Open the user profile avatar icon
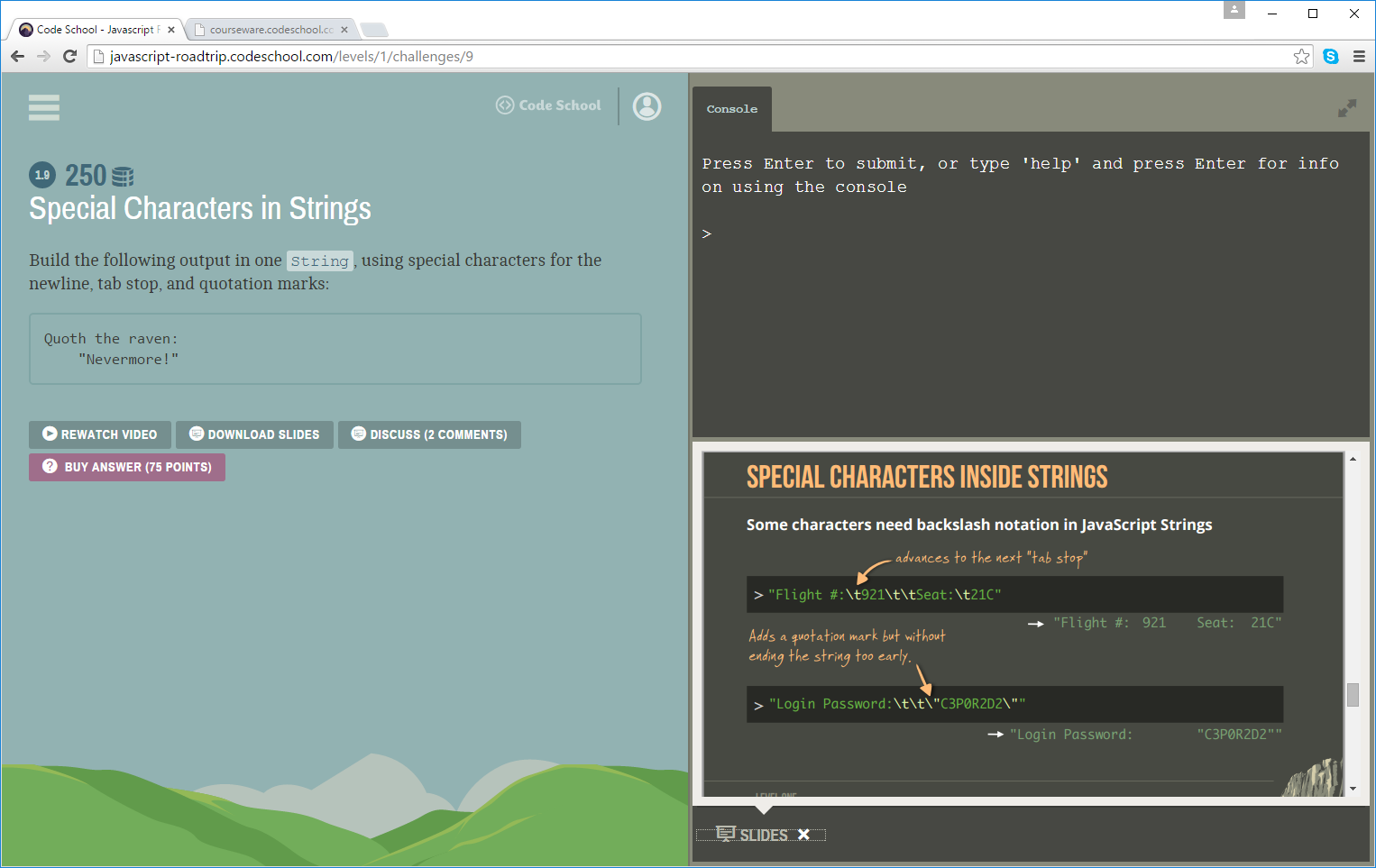This screenshot has width=1376, height=868. pos(647,106)
